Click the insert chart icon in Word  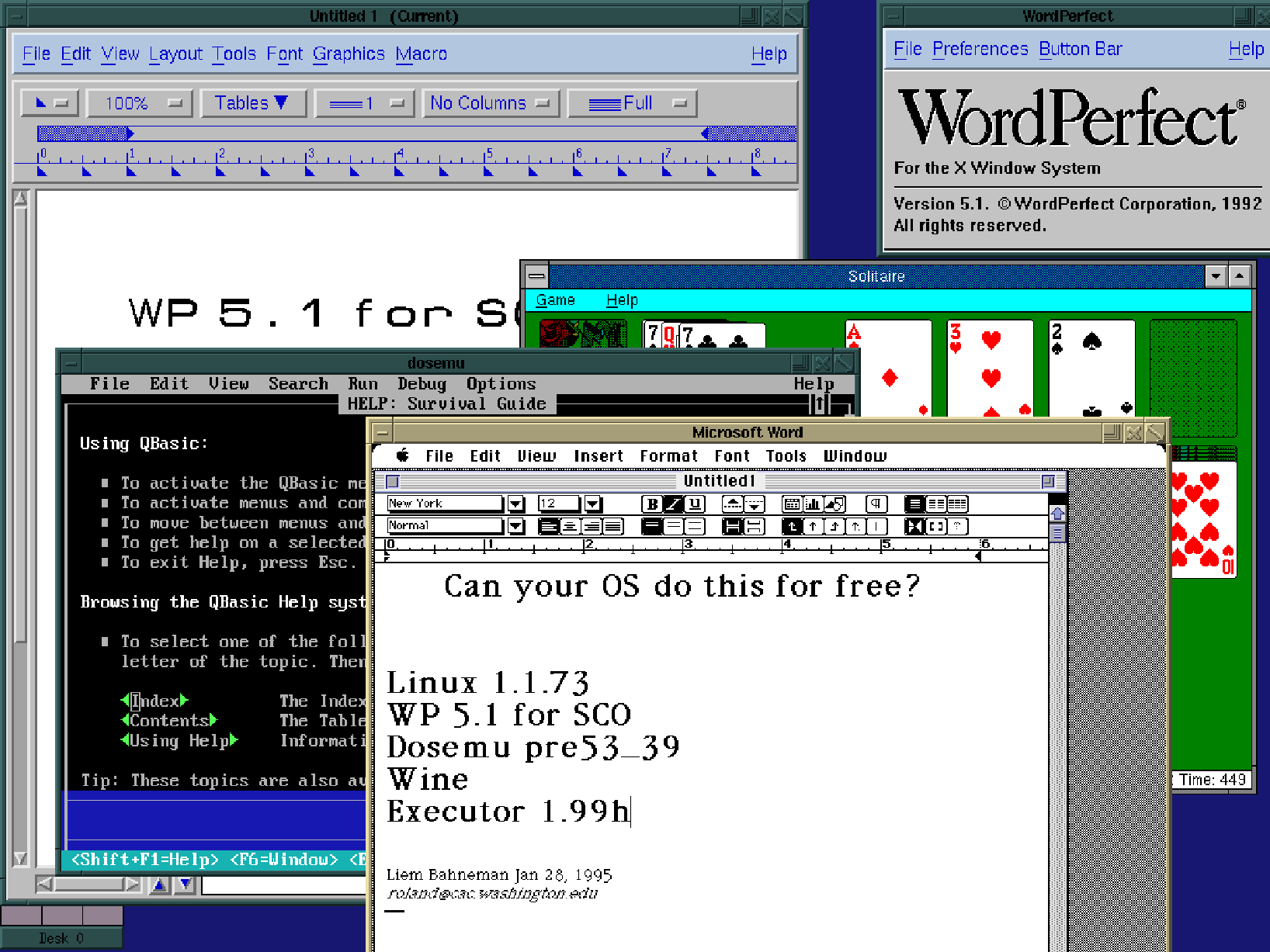point(813,504)
